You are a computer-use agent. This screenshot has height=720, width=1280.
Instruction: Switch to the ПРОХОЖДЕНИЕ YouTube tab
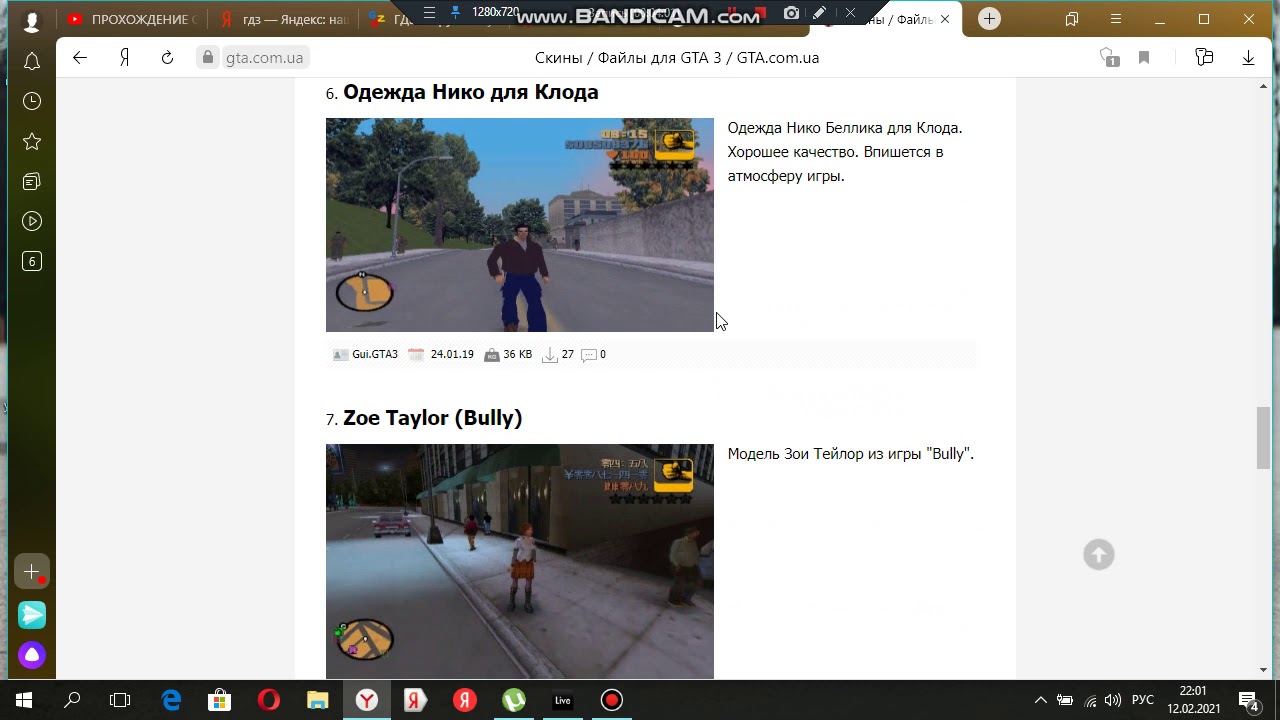[134, 19]
